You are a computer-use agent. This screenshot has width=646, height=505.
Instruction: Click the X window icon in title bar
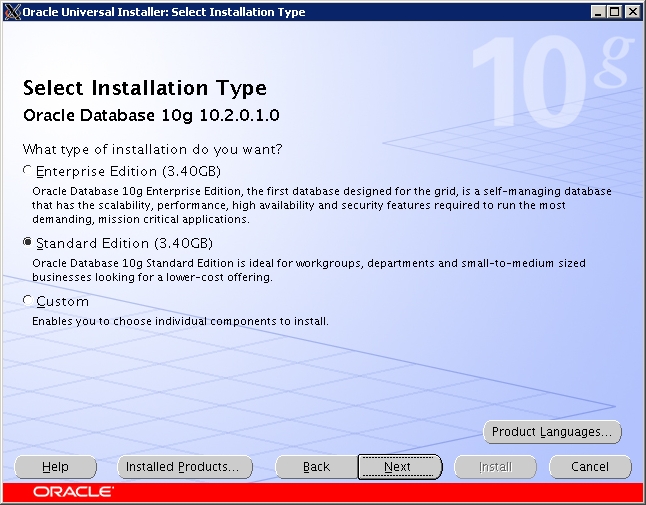pos(12,12)
